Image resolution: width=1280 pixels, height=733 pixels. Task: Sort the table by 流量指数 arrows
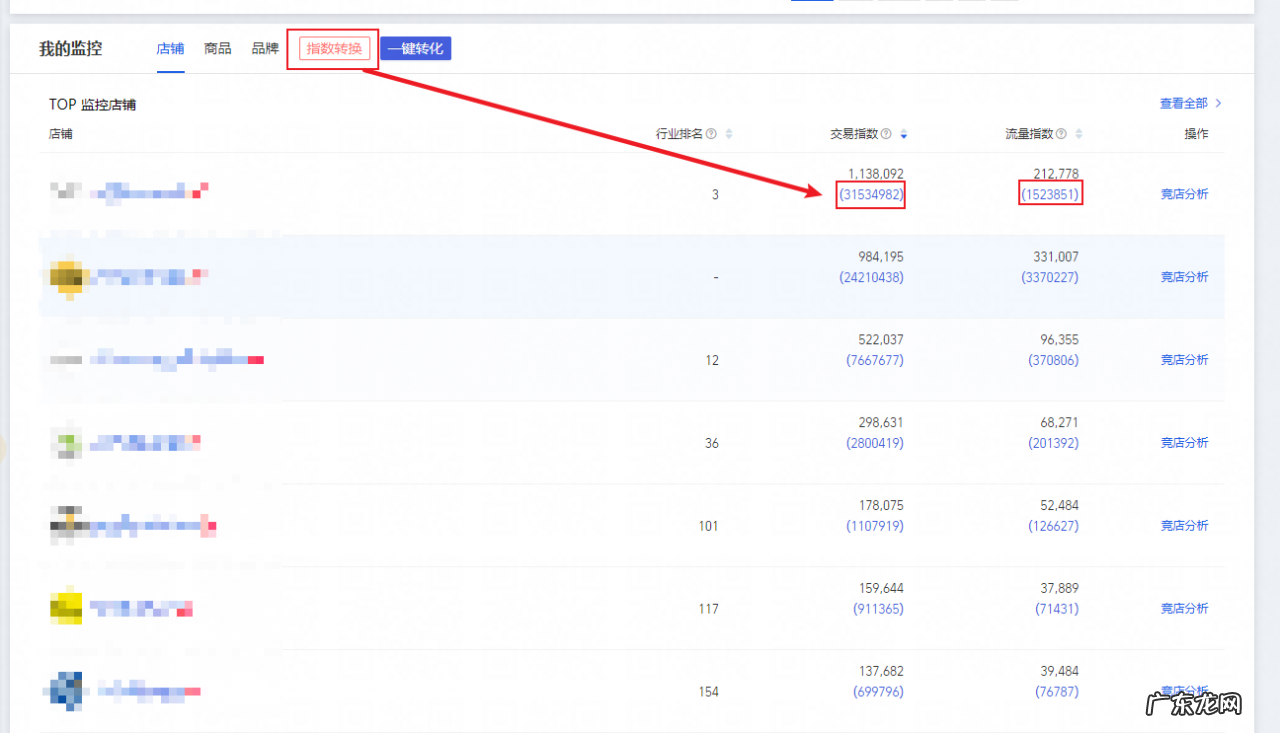tap(1079, 134)
